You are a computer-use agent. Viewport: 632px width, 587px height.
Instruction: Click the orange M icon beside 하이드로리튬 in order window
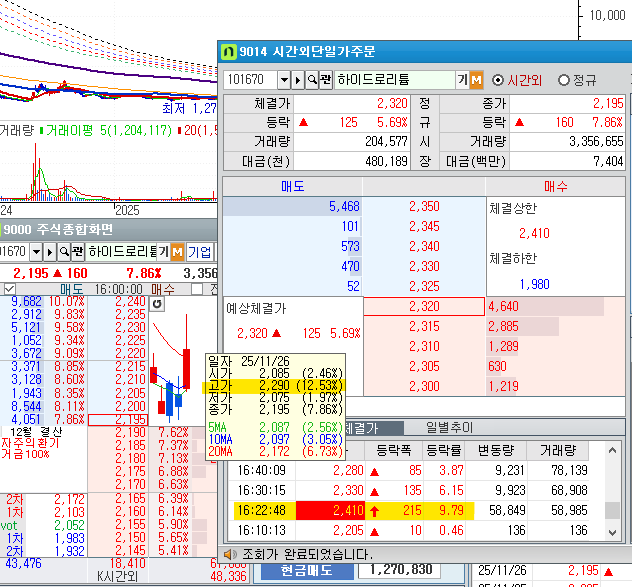(x=477, y=80)
